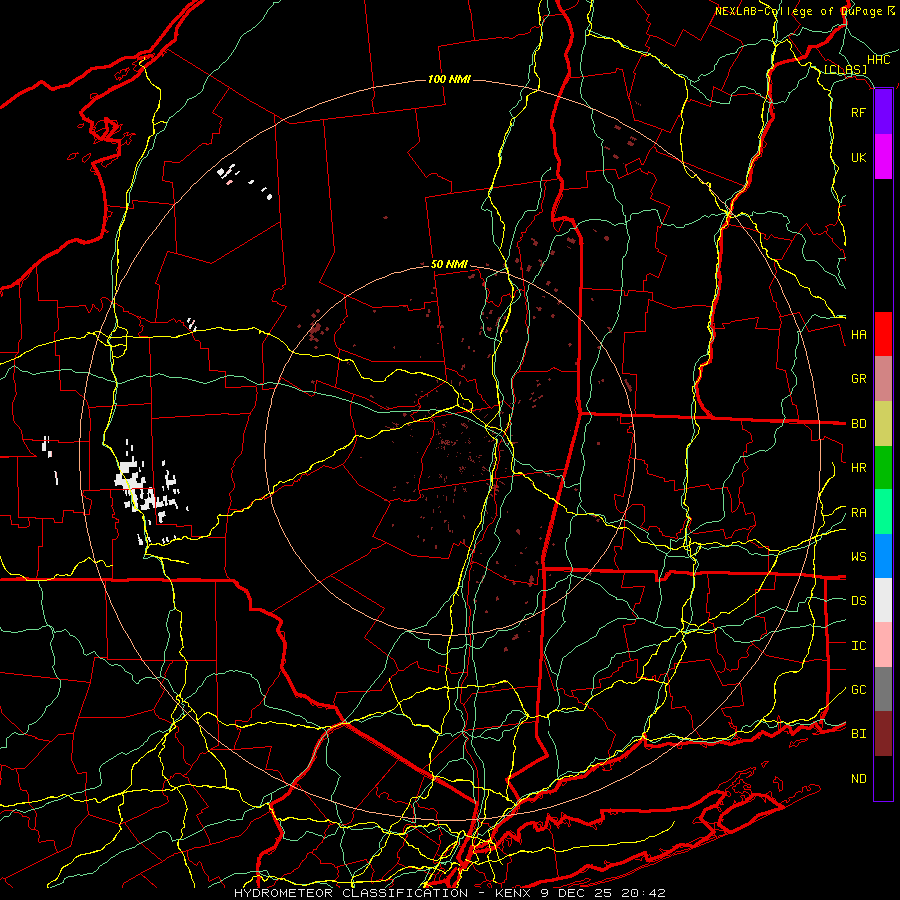Screen dimensions: 900x900
Task: Click the BI dark red legend swatch
Action: coord(883,734)
